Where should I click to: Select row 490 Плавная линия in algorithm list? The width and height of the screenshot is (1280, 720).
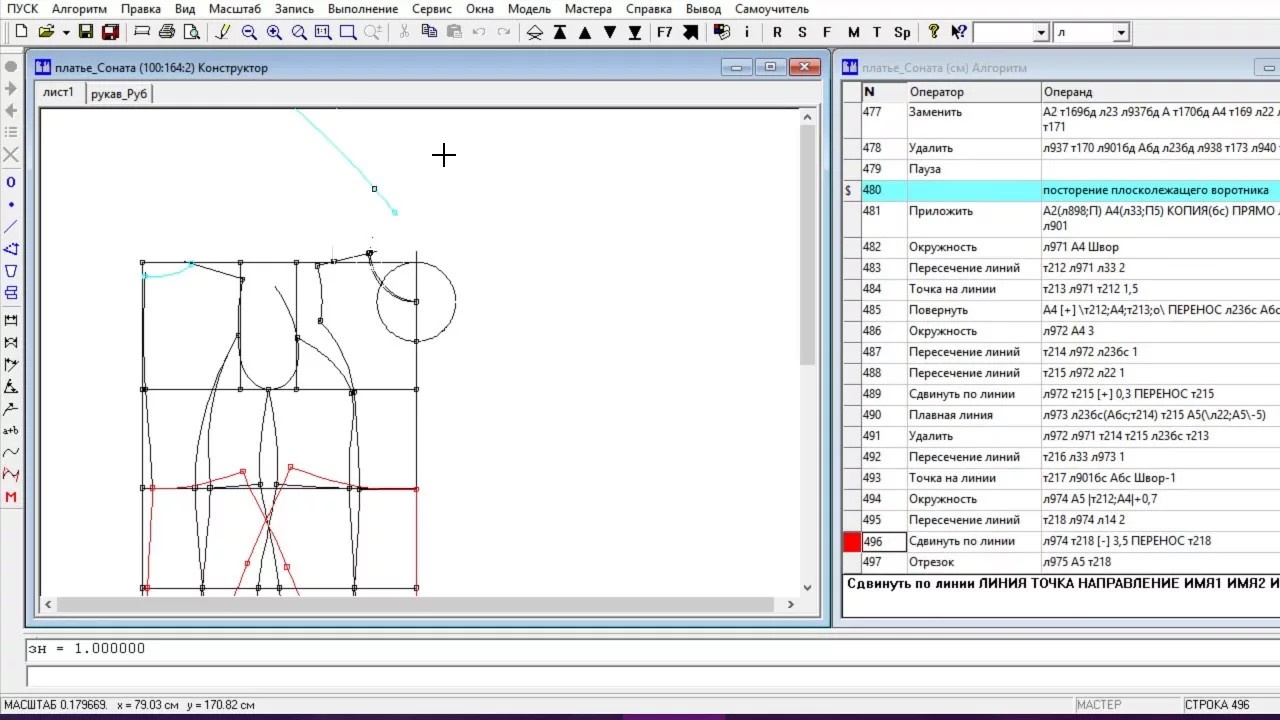pos(951,415)
